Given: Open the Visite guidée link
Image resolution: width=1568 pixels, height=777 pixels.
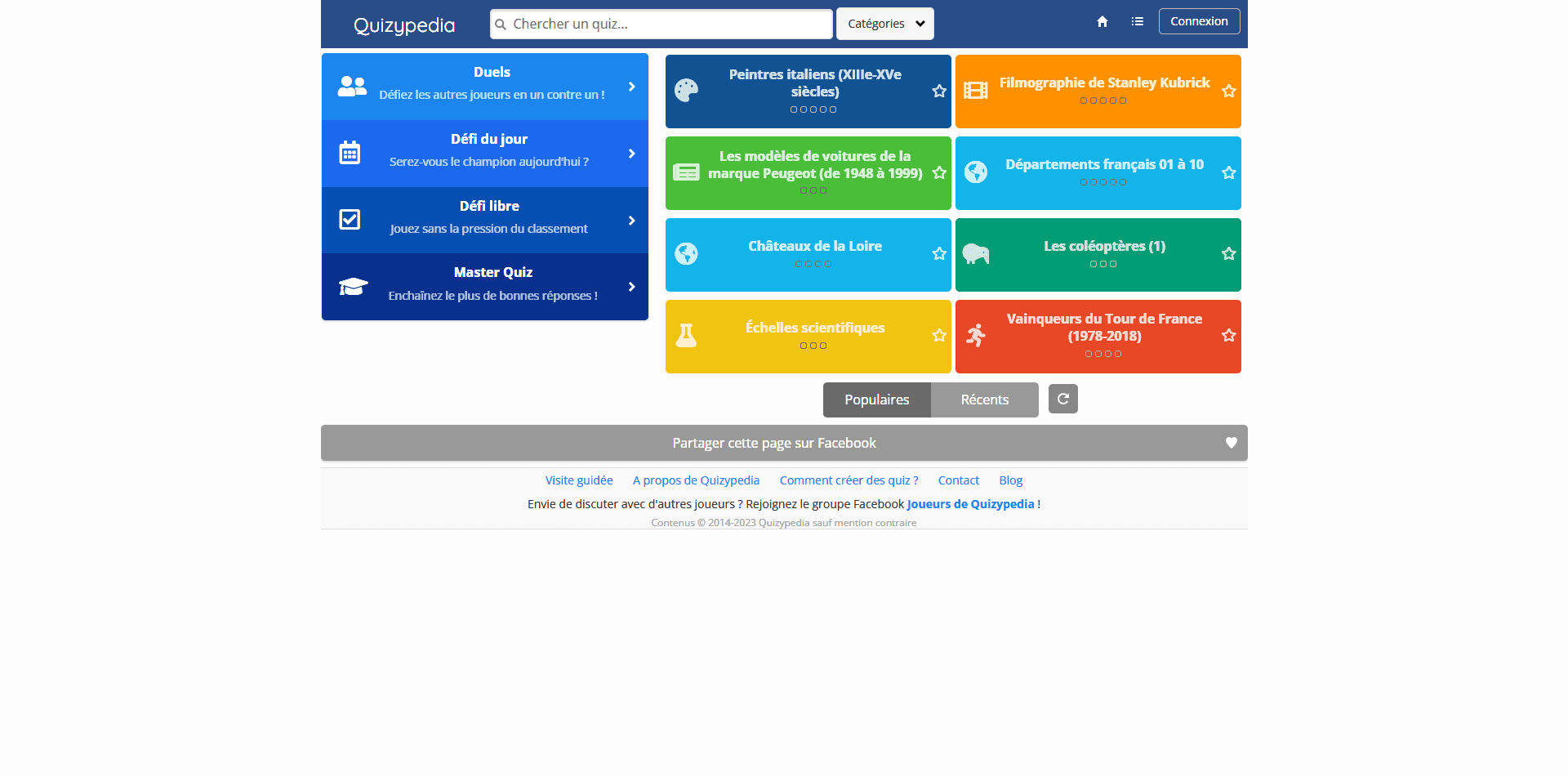Looking at the screenshot, I should point(578,480).
